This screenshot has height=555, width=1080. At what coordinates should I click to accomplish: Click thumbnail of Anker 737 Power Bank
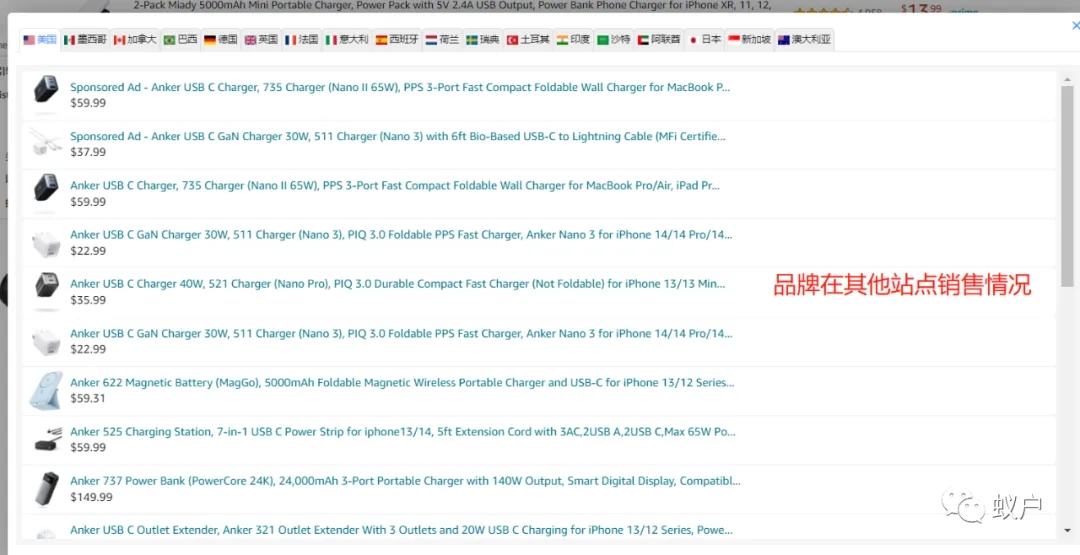pos(46,489)
